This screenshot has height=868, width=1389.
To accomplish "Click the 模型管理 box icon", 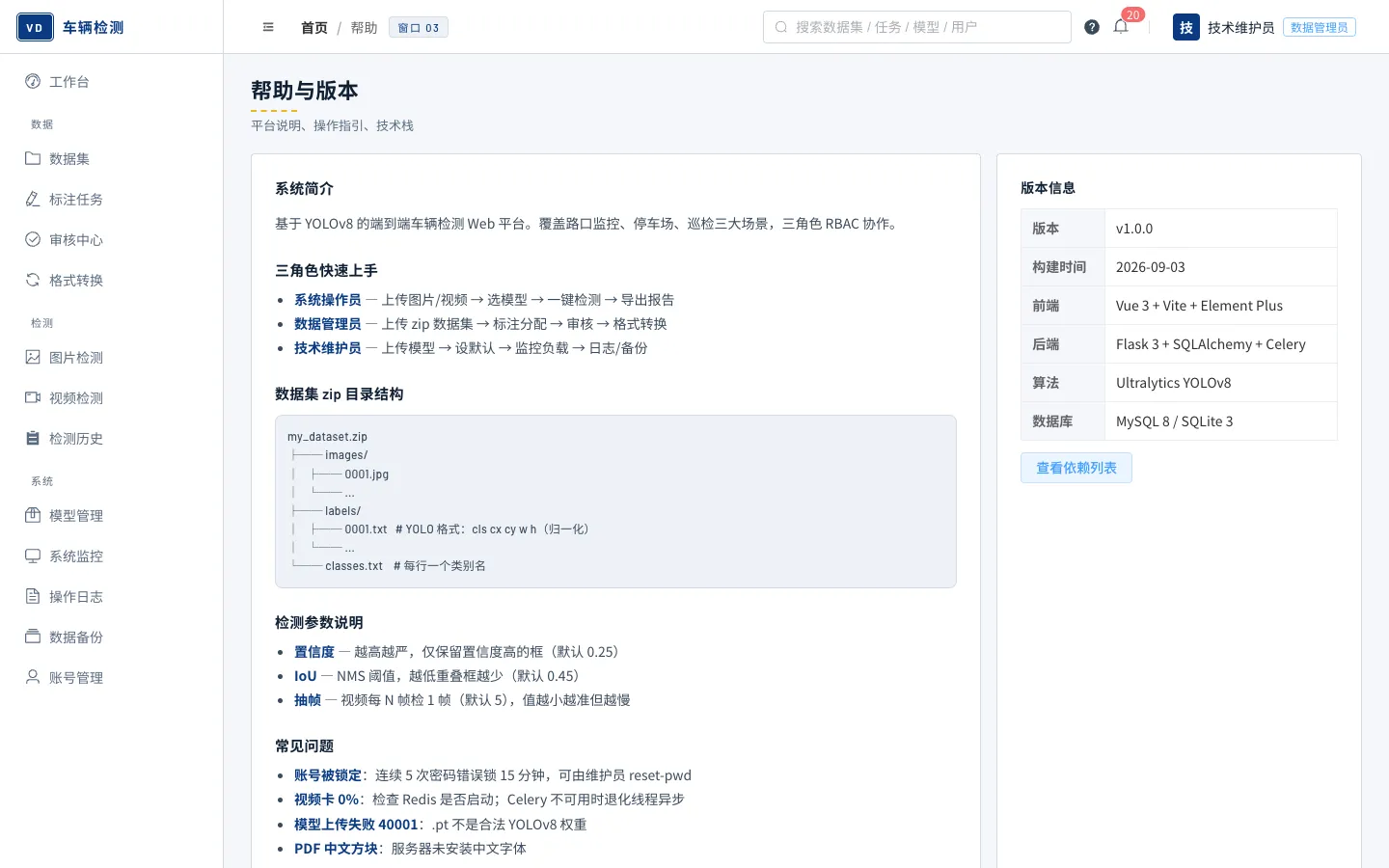I will coord(33,515).
